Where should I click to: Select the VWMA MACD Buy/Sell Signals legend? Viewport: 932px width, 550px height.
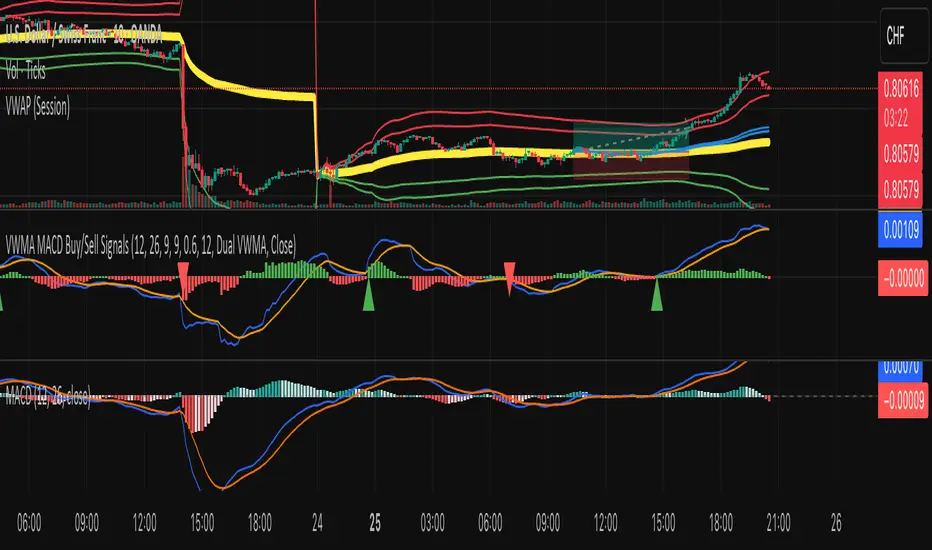click(150, 246)
